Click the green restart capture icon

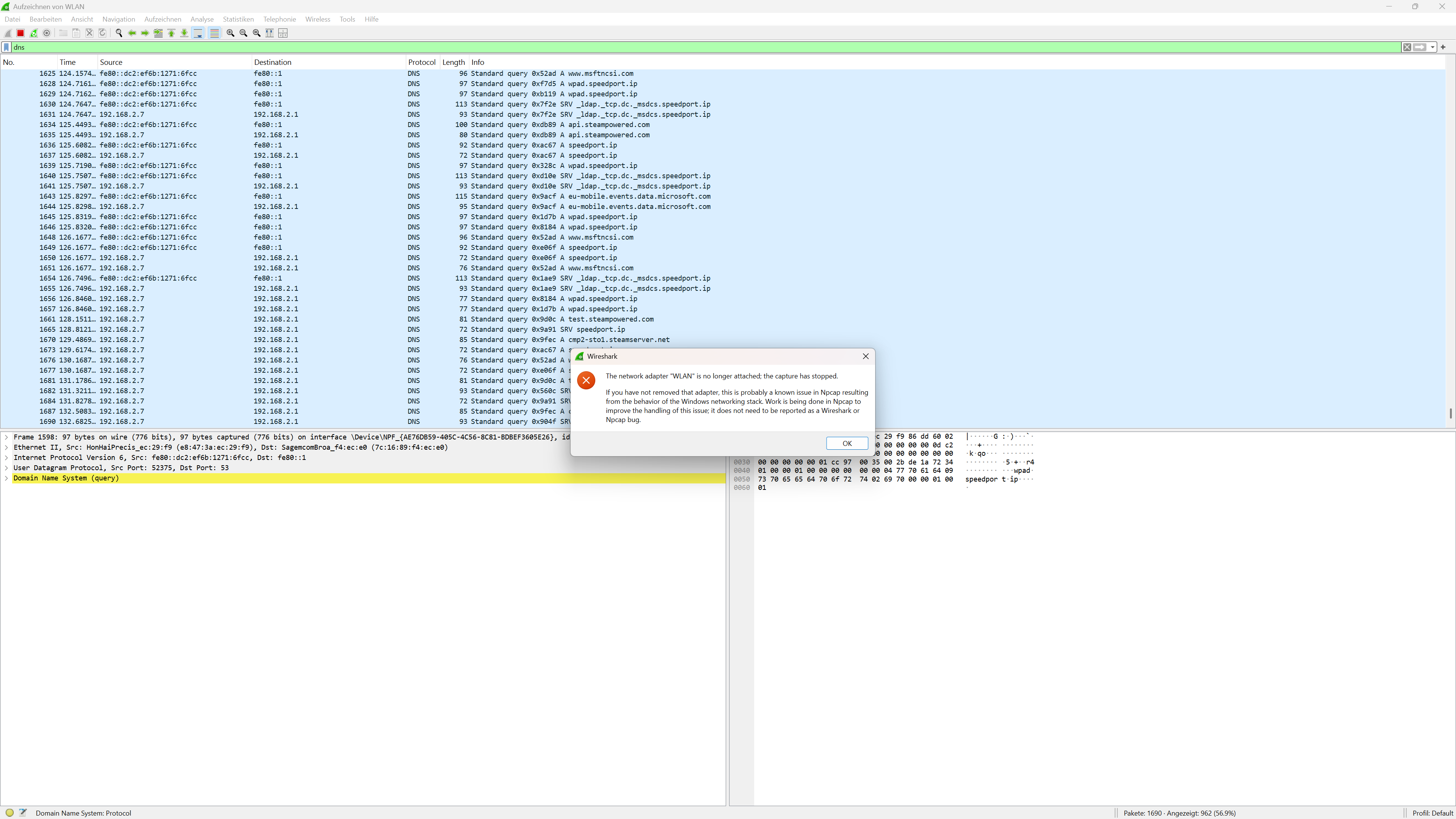coord(34,33)
